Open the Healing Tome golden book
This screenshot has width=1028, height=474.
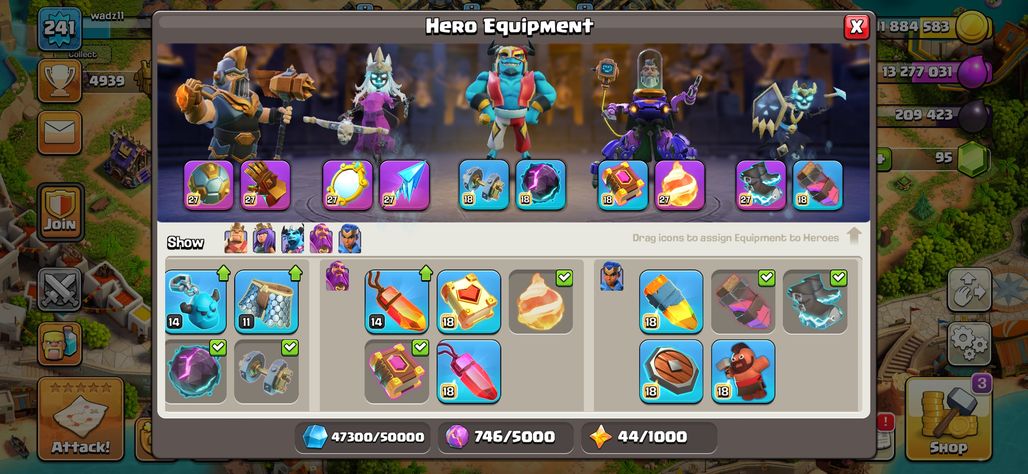coord(469,301)
